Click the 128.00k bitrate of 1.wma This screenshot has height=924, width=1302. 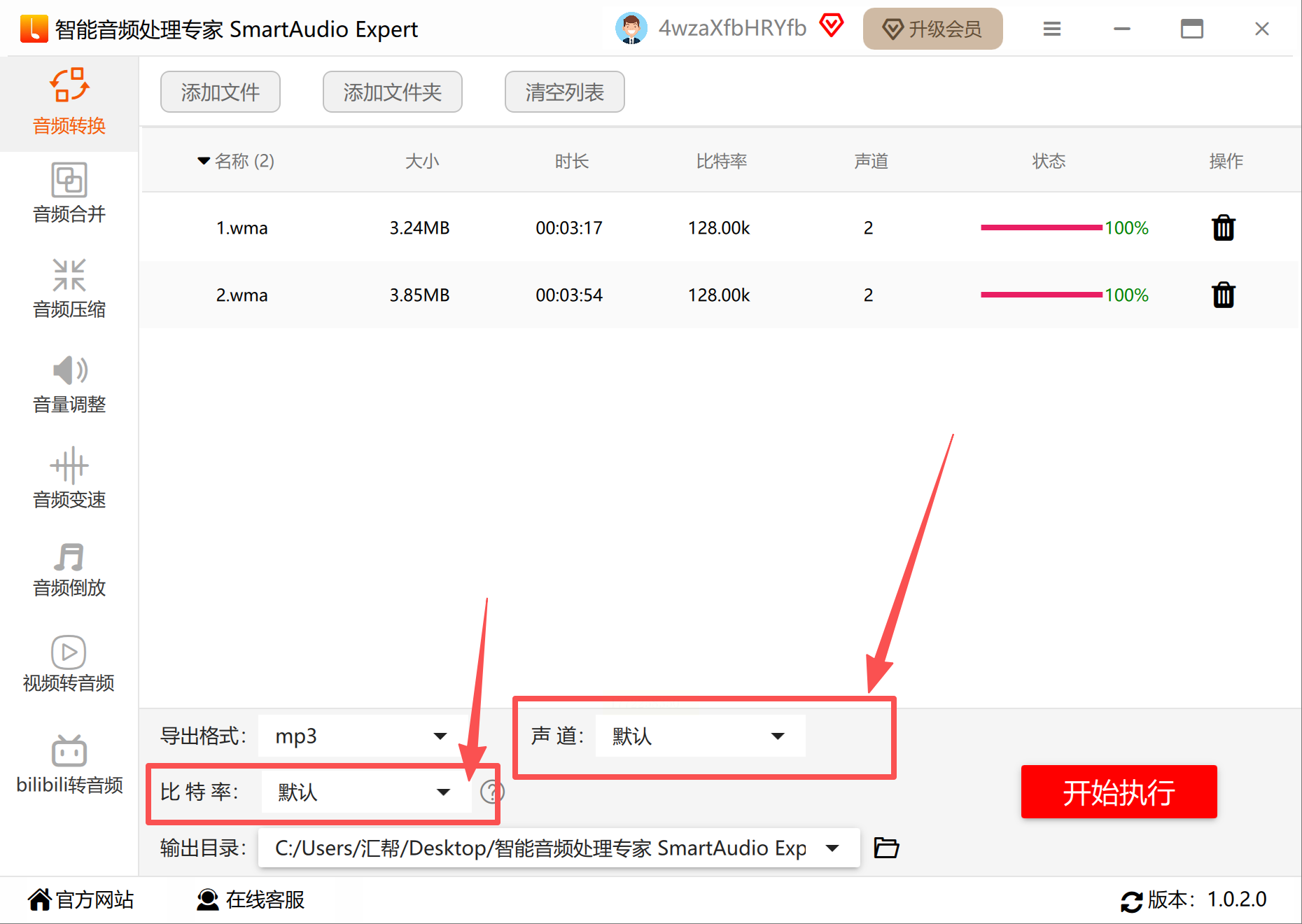point(719,228)
